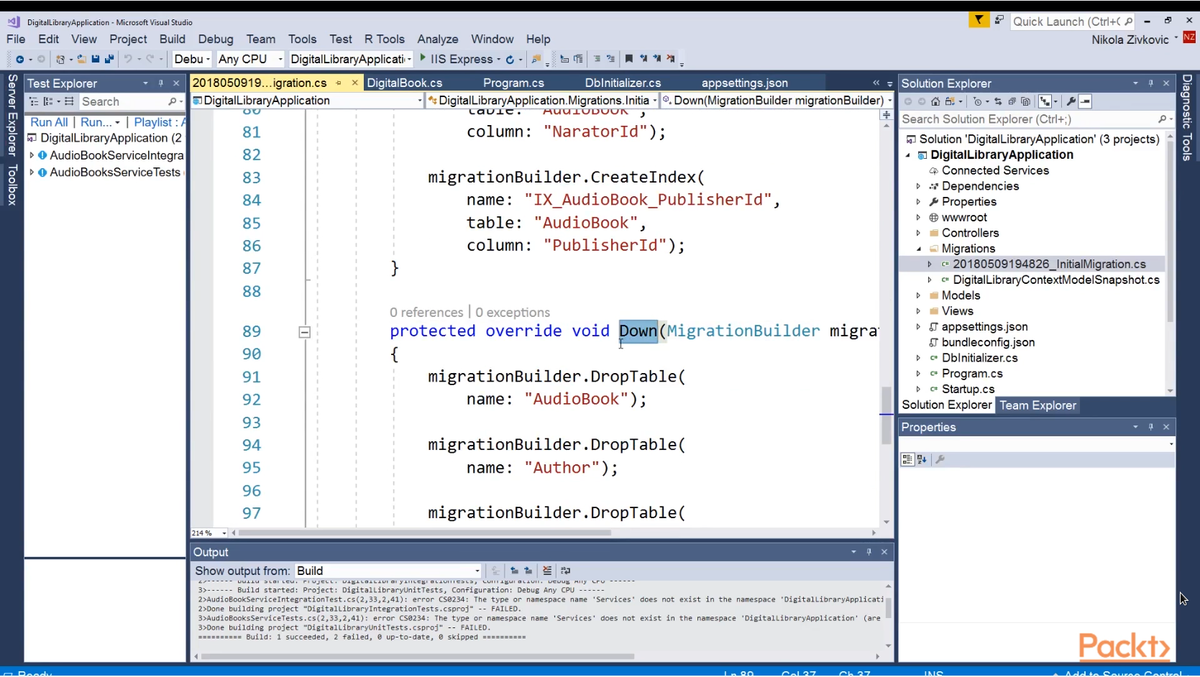Click the Navigate Backward toolbar icon

click(20, 59)
